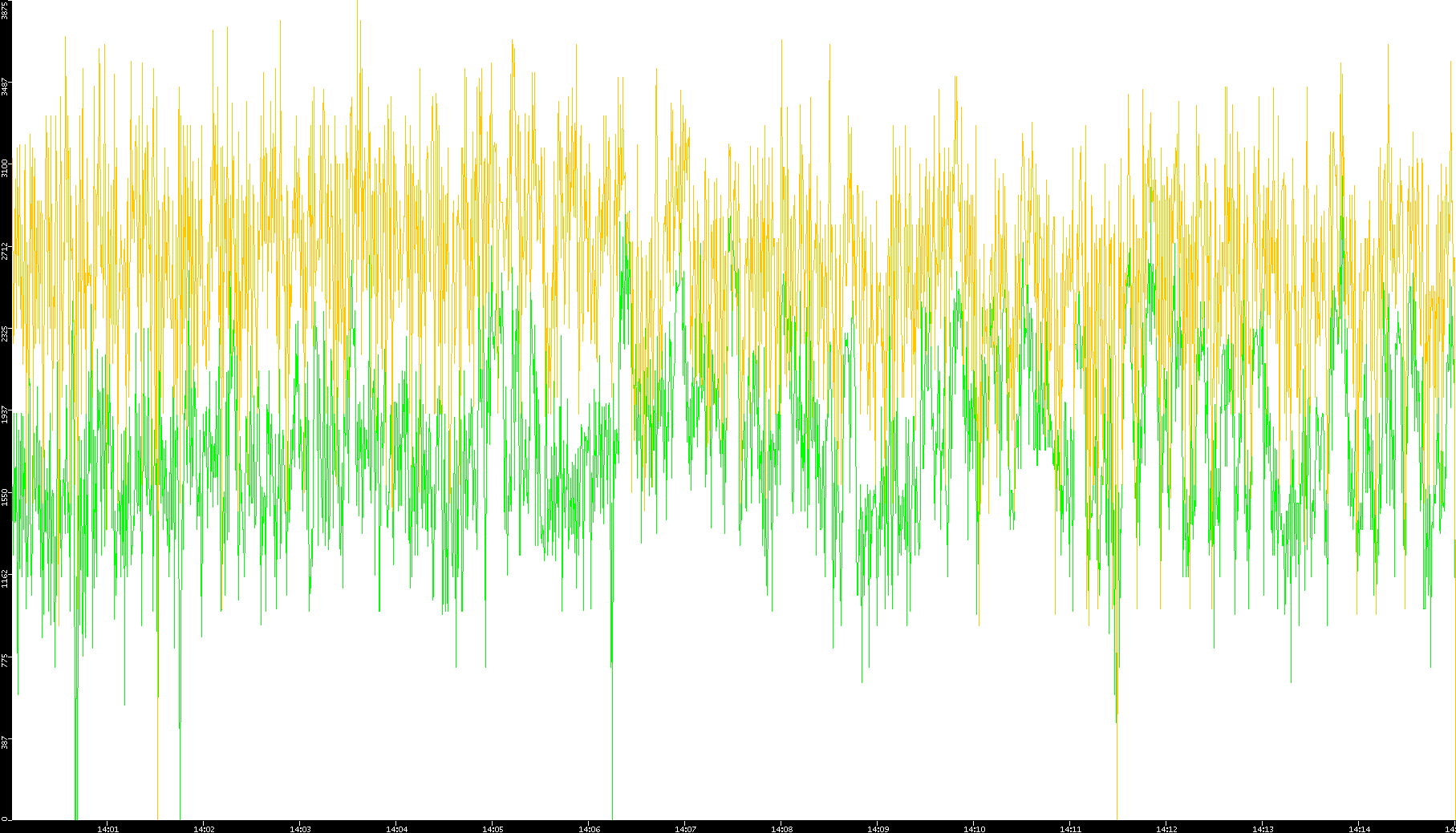Select the 387 value axis label

point(5,742)
